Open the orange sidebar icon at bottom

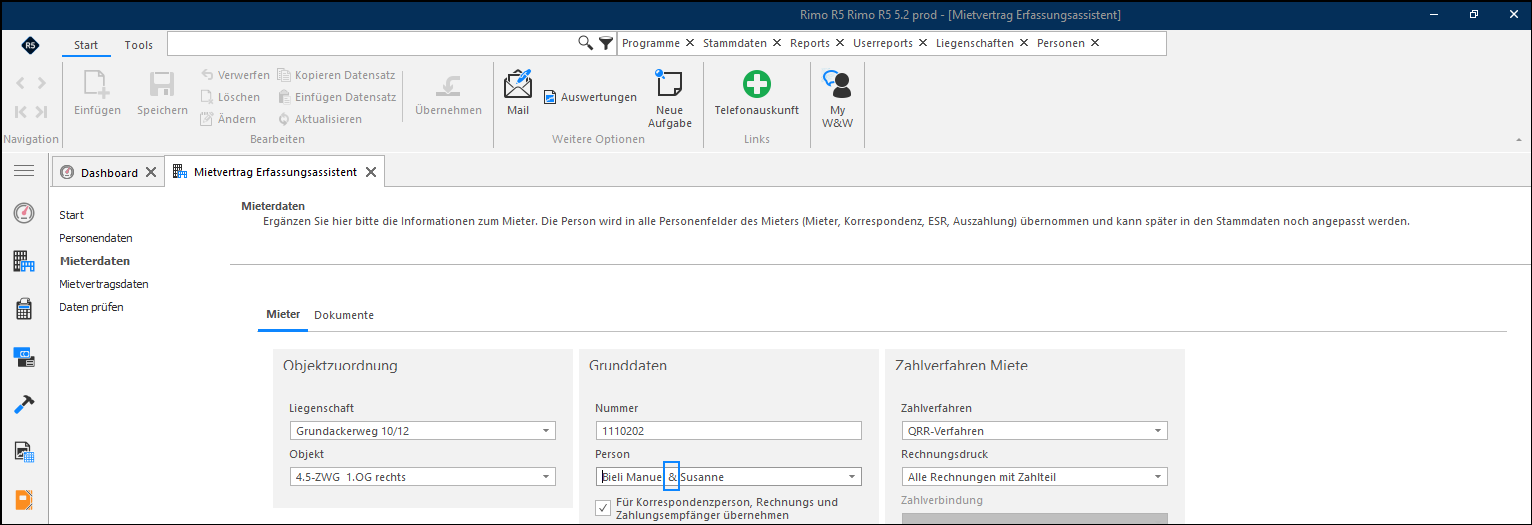[x=24, y=499]
